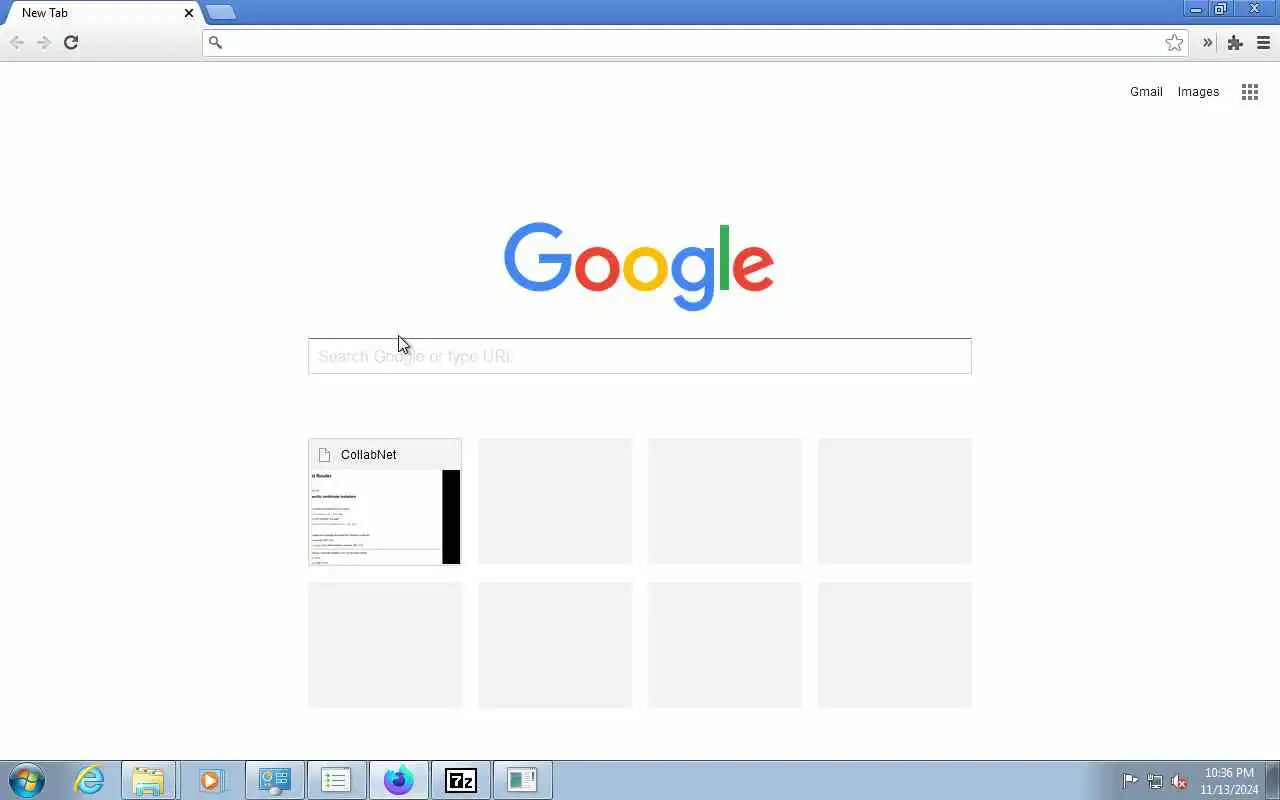This screenshot has width=1280, height=800.
Task: Open the clock showing 10:36 PM
Action: pyautogui.click(x=1229, y=781)
